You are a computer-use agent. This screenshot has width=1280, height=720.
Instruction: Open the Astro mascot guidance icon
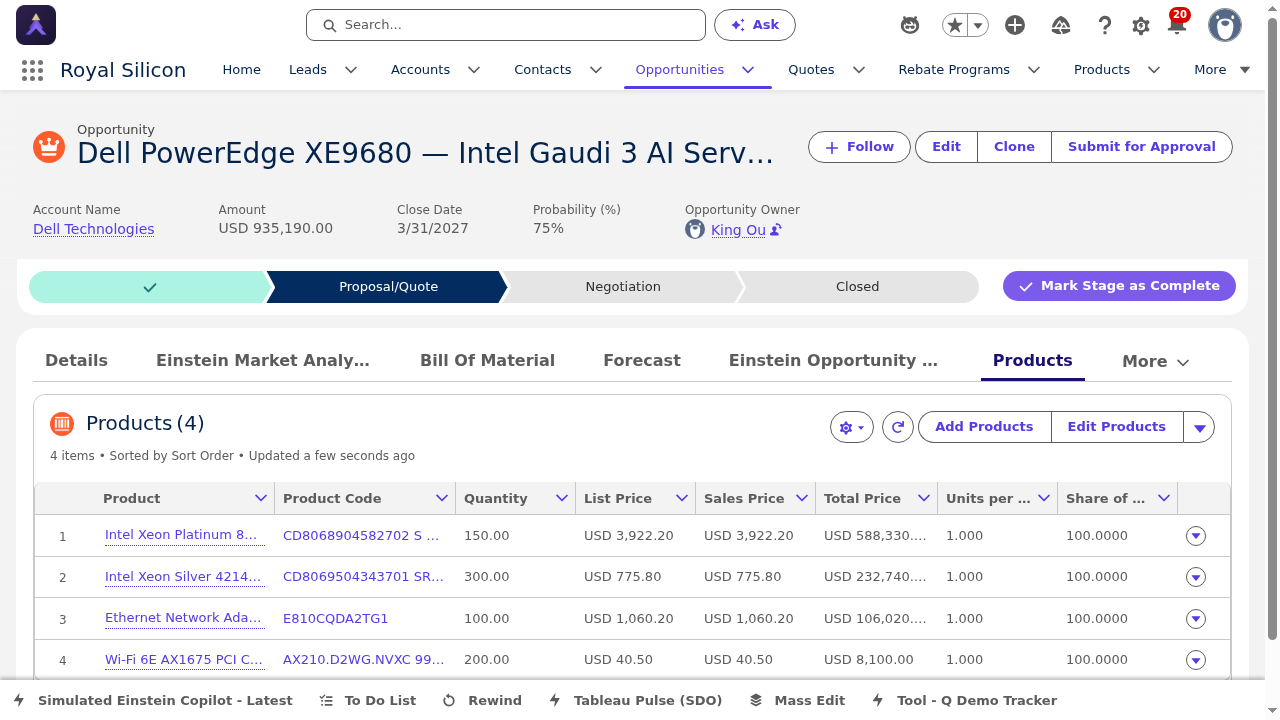910,25
